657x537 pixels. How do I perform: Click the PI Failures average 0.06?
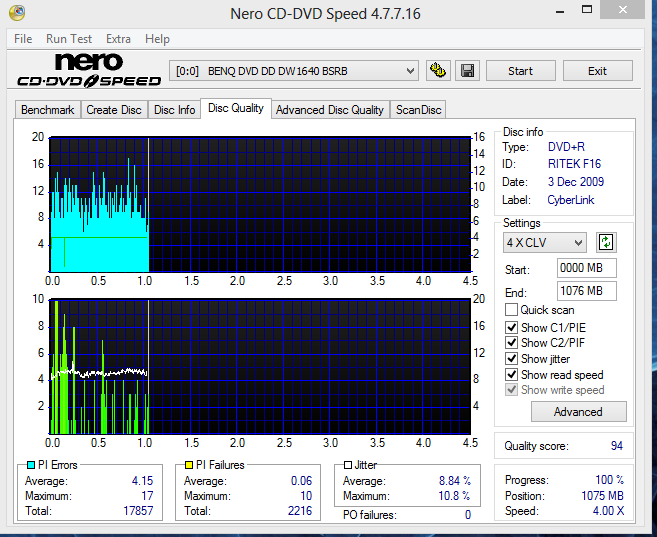click(x=302, y=481)
